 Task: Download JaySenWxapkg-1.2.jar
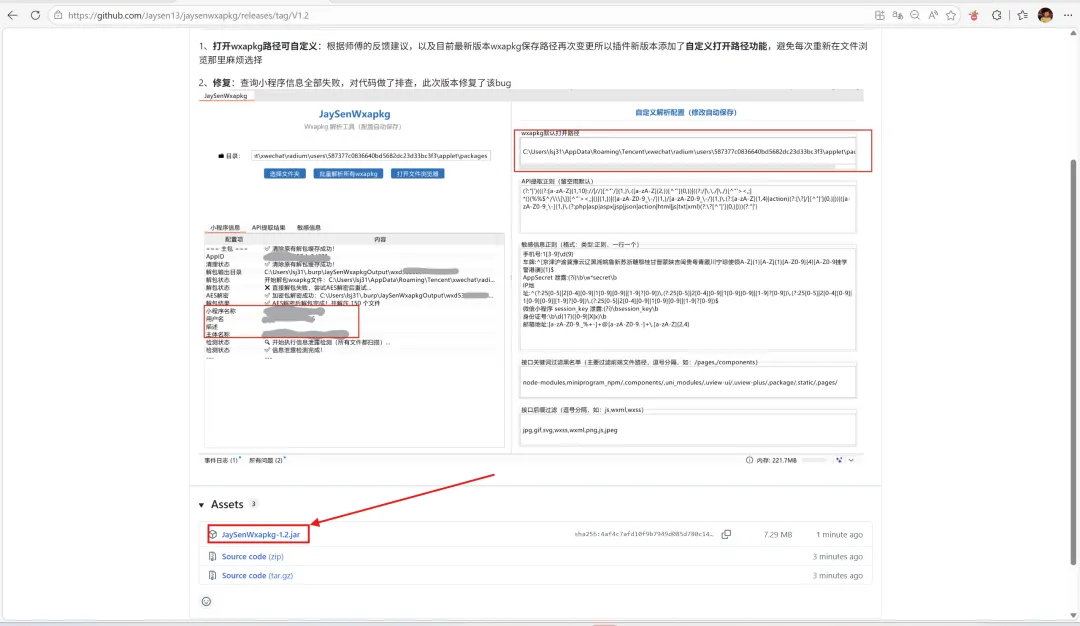coord(260,534)
